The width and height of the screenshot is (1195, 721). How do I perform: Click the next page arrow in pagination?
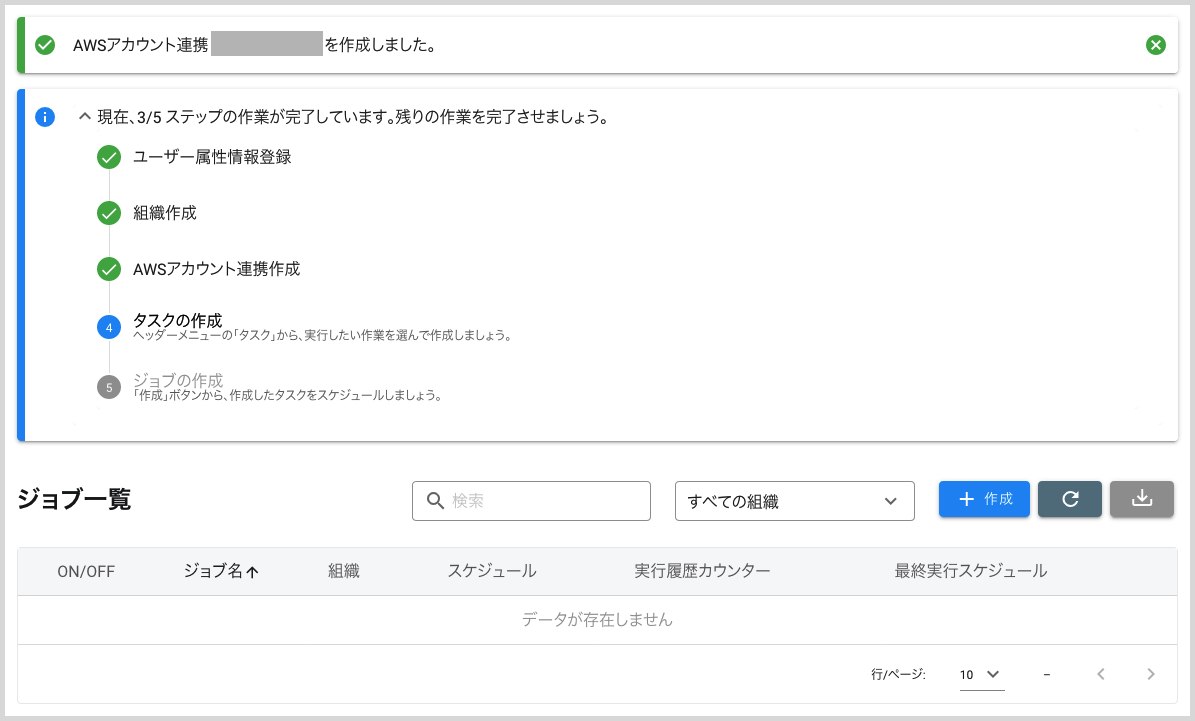pos(1151,674)
